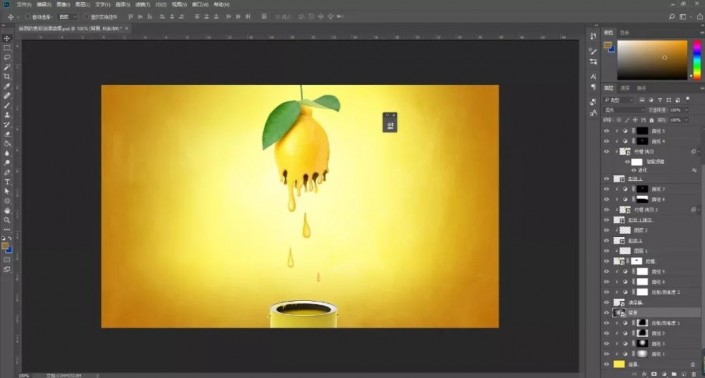Enable the 自动选择 checkbox
This screenshot has width=705, height=378.
[x=27, y=17]
